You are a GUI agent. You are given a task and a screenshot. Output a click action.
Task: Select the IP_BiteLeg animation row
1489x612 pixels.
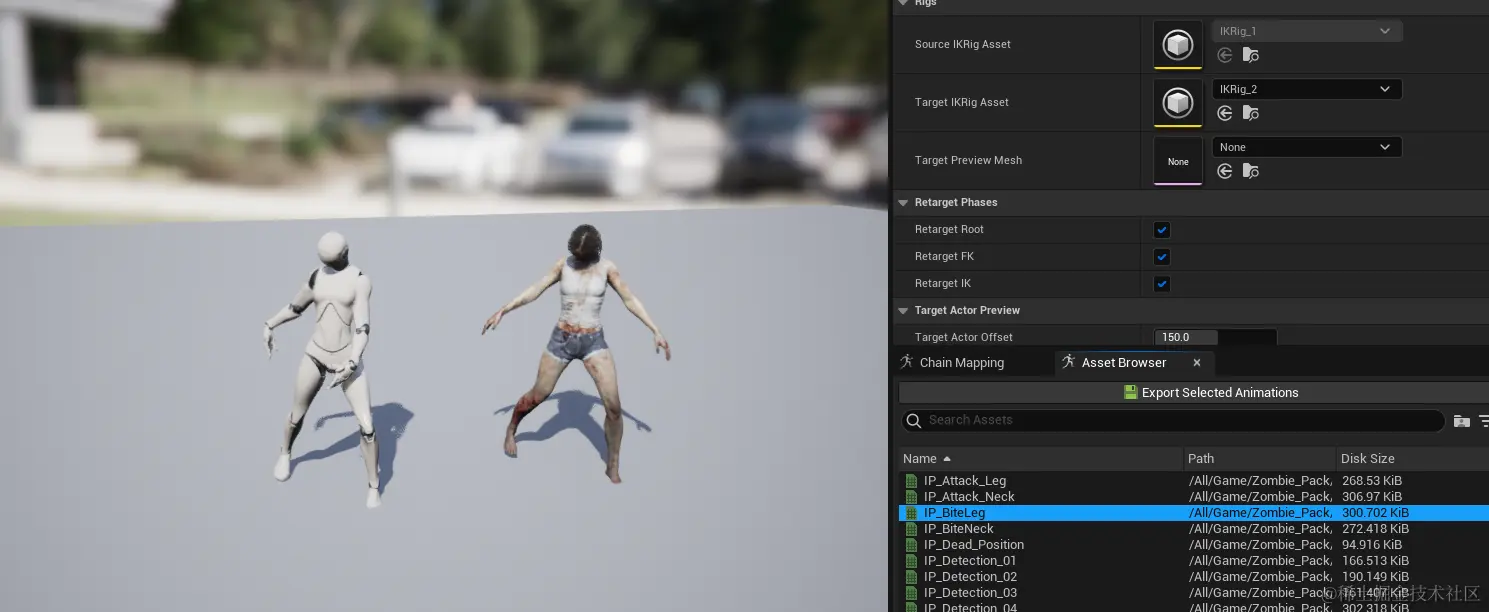(1194, 513)
